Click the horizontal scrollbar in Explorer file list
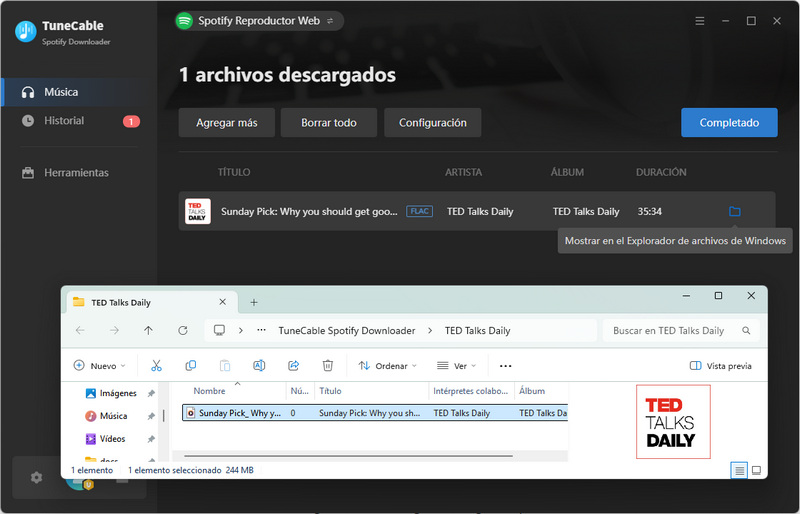 [x=348, y=456]
